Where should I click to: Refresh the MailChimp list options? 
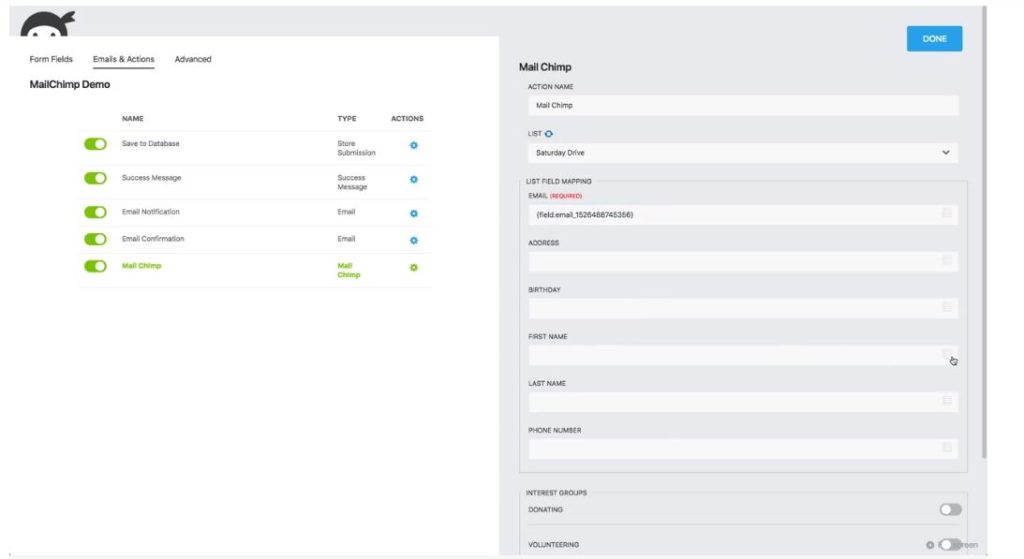tap(549, 134)
